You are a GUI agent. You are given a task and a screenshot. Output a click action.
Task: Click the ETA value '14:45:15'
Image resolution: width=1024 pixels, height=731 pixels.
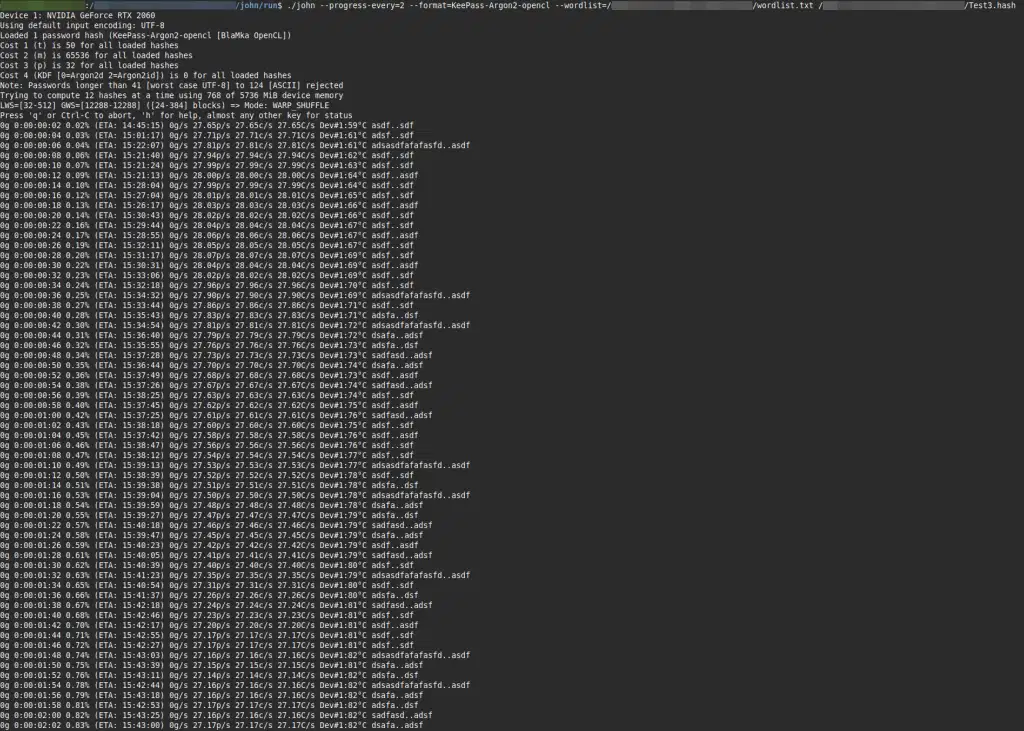point(140,125)
